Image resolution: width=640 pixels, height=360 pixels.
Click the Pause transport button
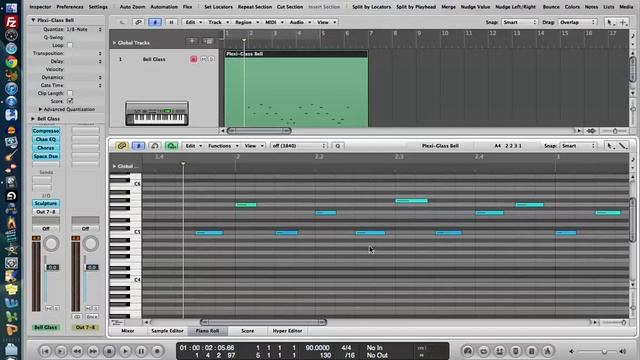141,351
